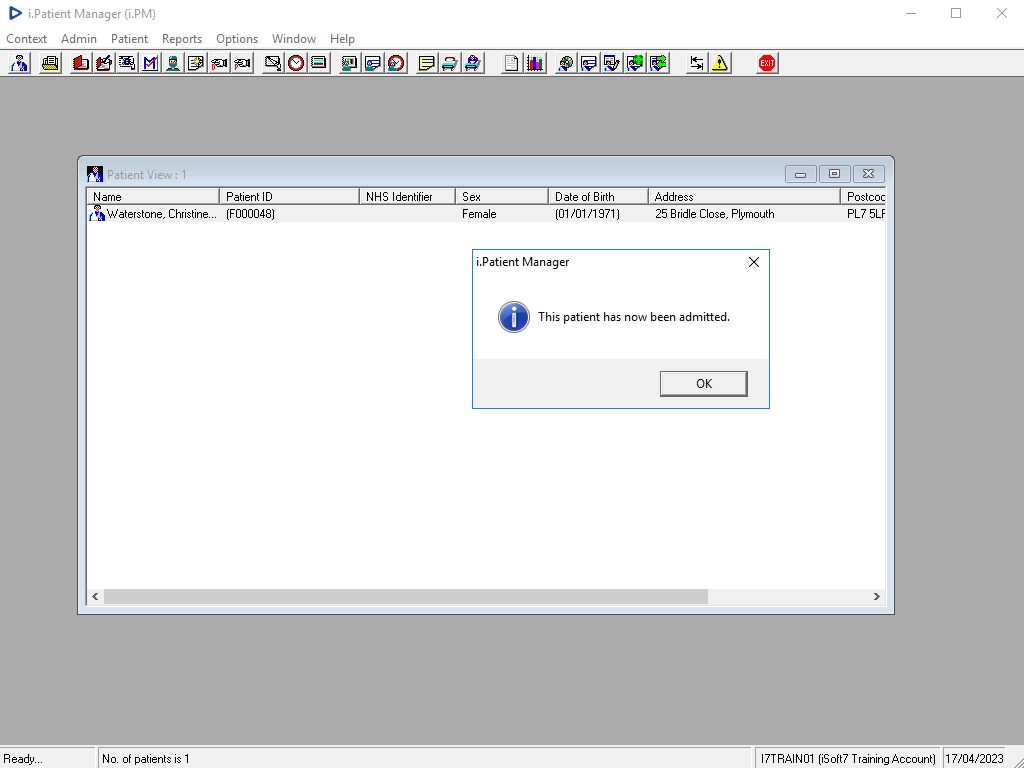The height and width of the screenshot is (768, 1024).
Task: Maximize the i.Patient Manager main window
Action: [956, 13]
